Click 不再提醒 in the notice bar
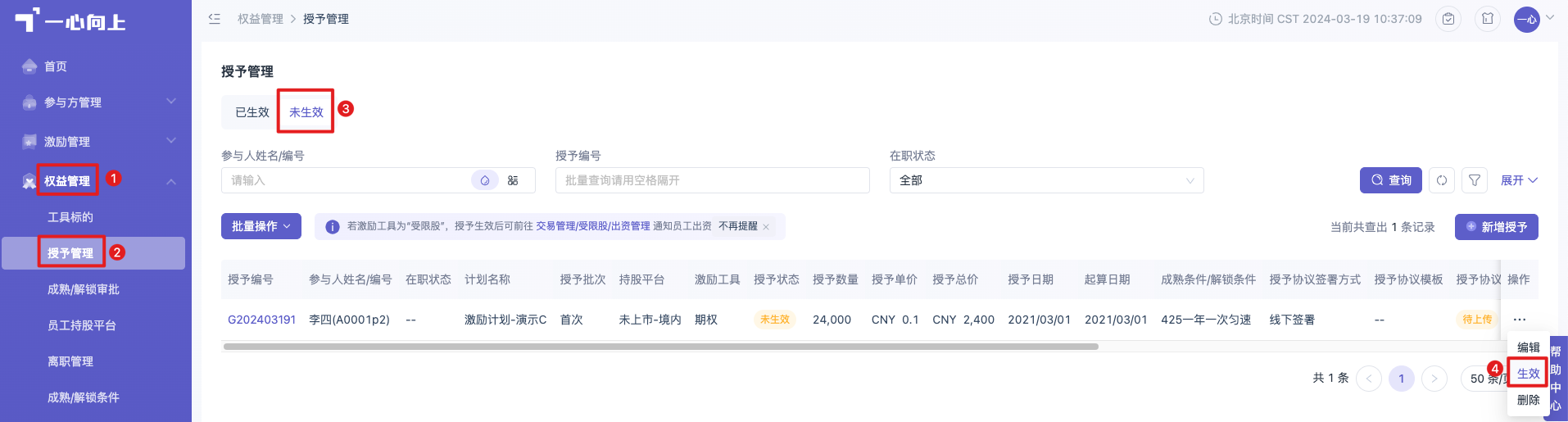 pyautogui.click(x=738, y=226)
